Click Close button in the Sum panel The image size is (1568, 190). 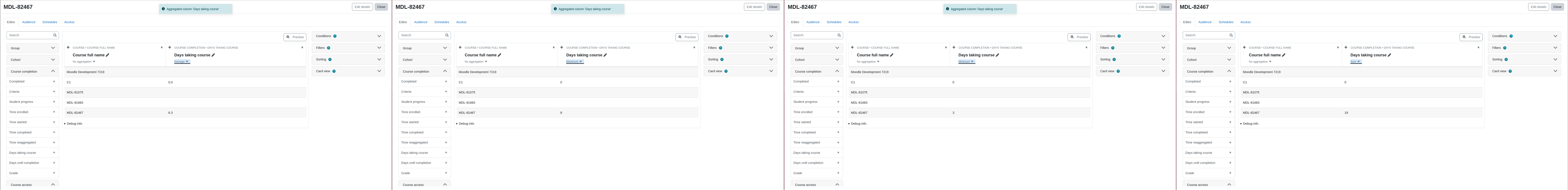coord(1557,7)
